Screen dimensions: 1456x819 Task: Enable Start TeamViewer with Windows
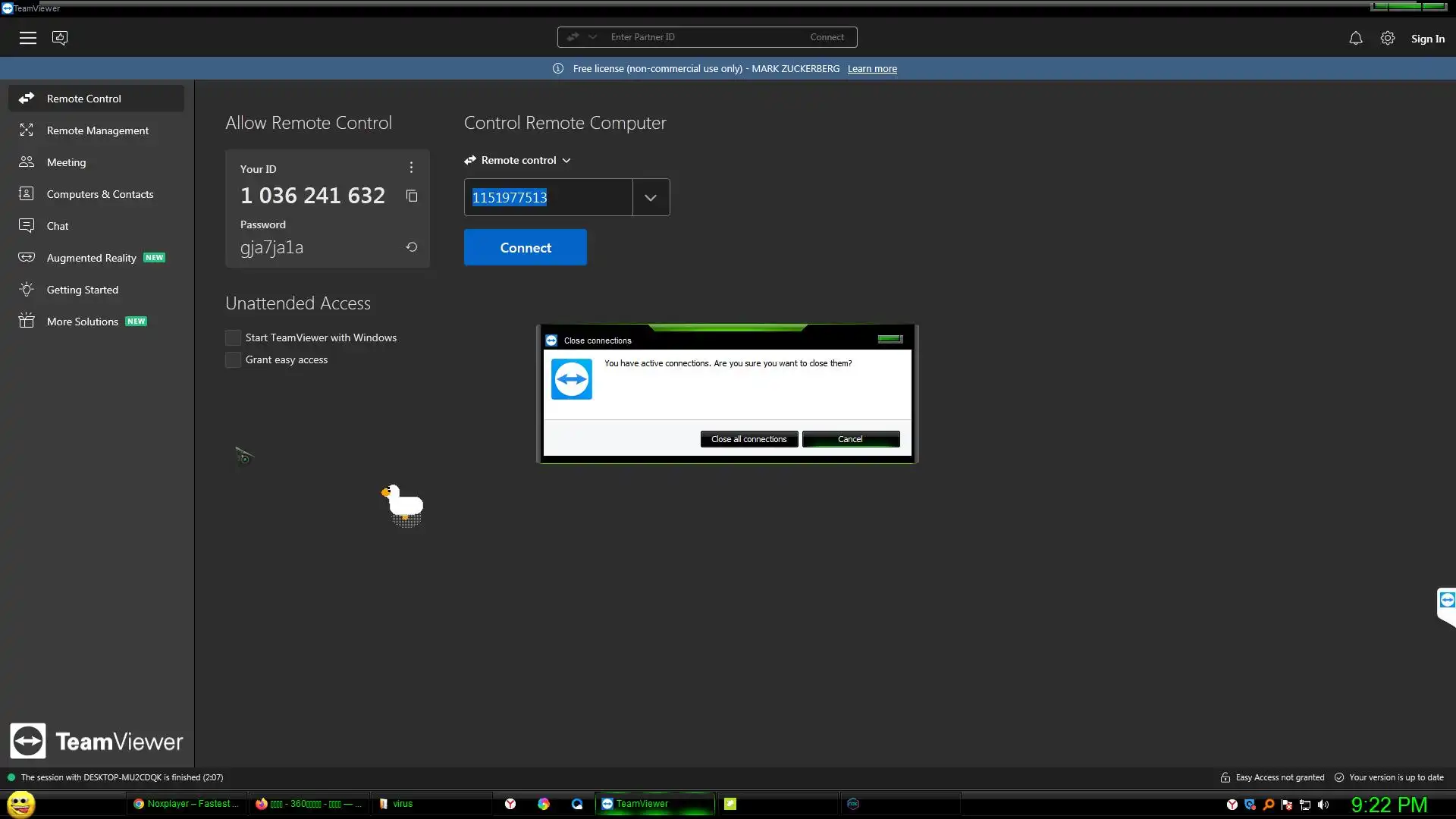234,338
